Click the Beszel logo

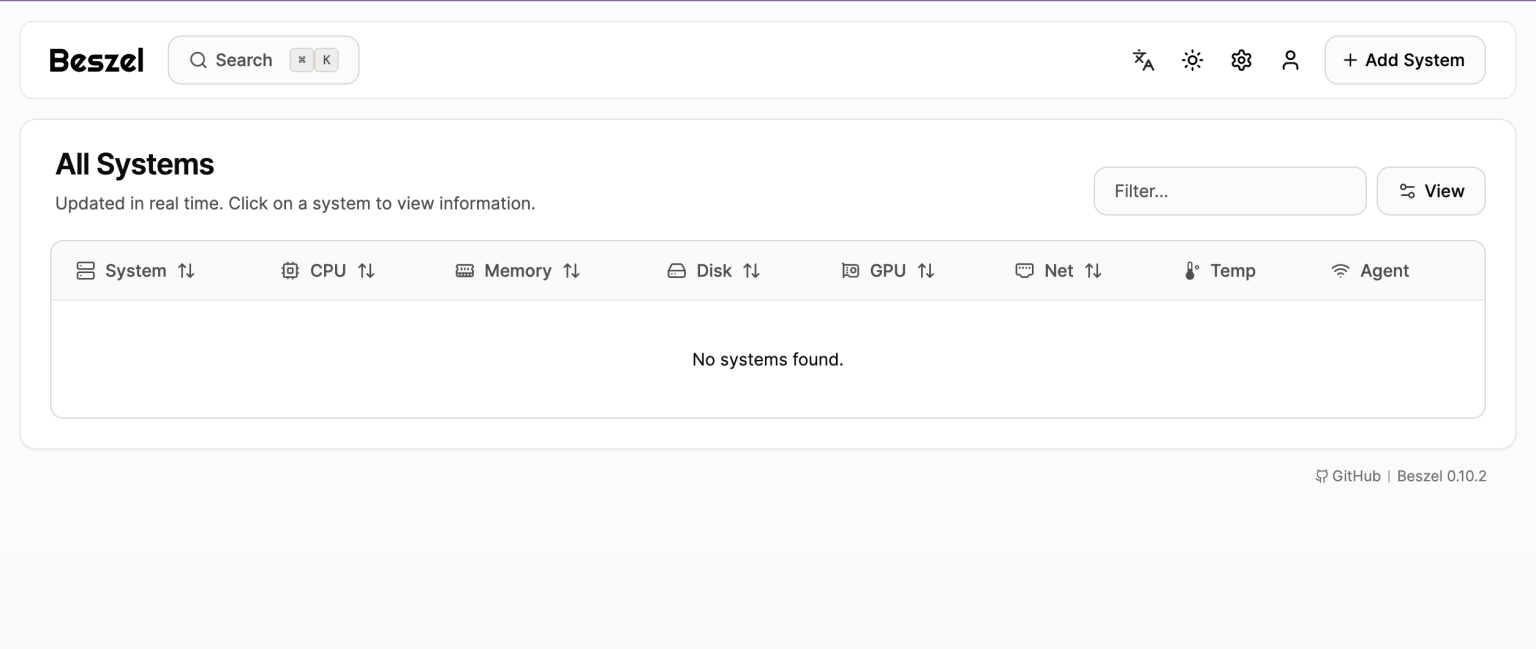(96, 60)
